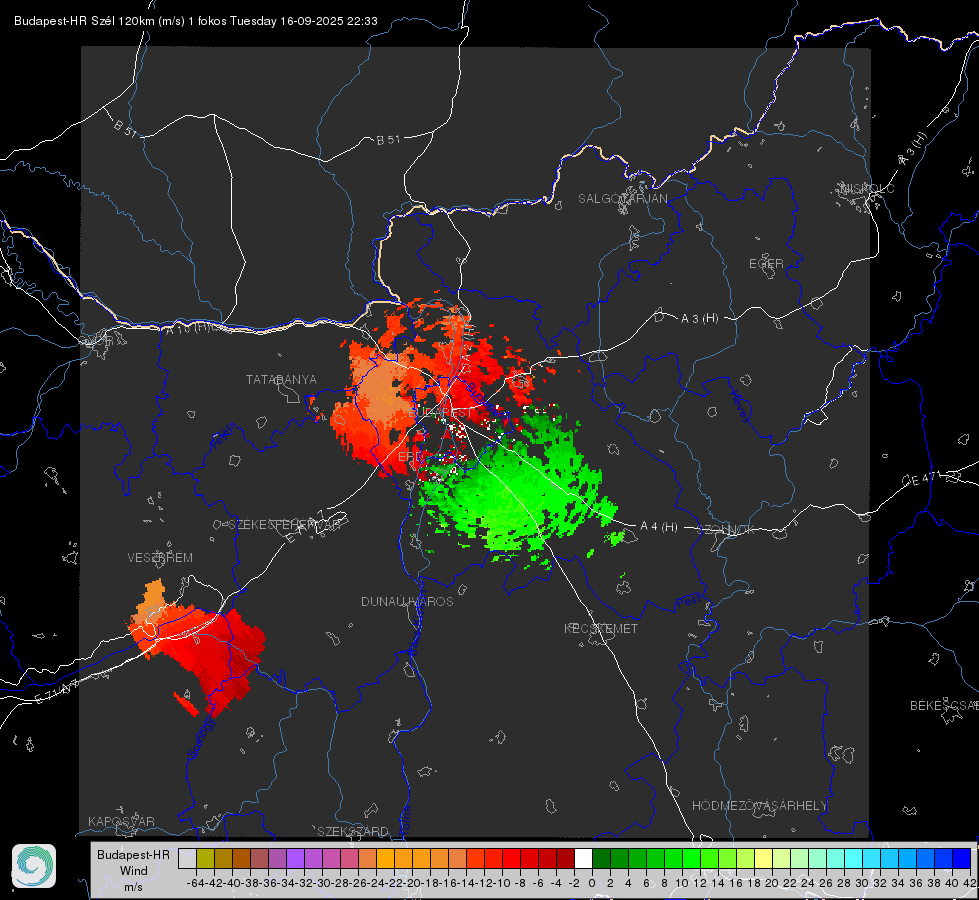
Task: Click the 'A 4 (H)' road label
Action: [x=659, y=527]
